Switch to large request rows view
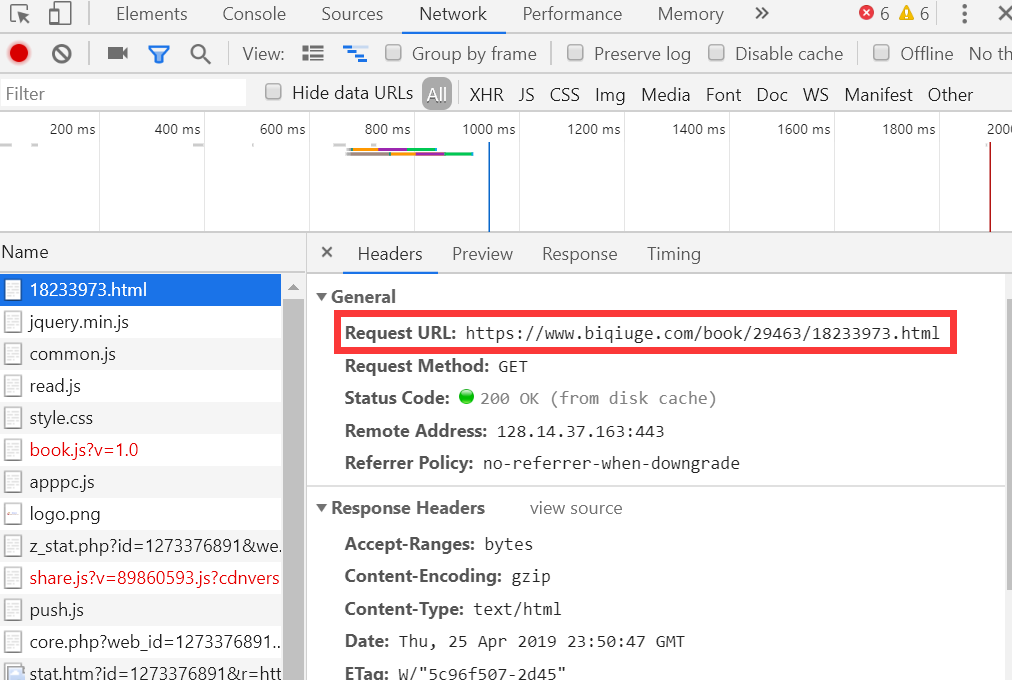The height and width of the screenshot is (680, 1012). coord(313,54)
